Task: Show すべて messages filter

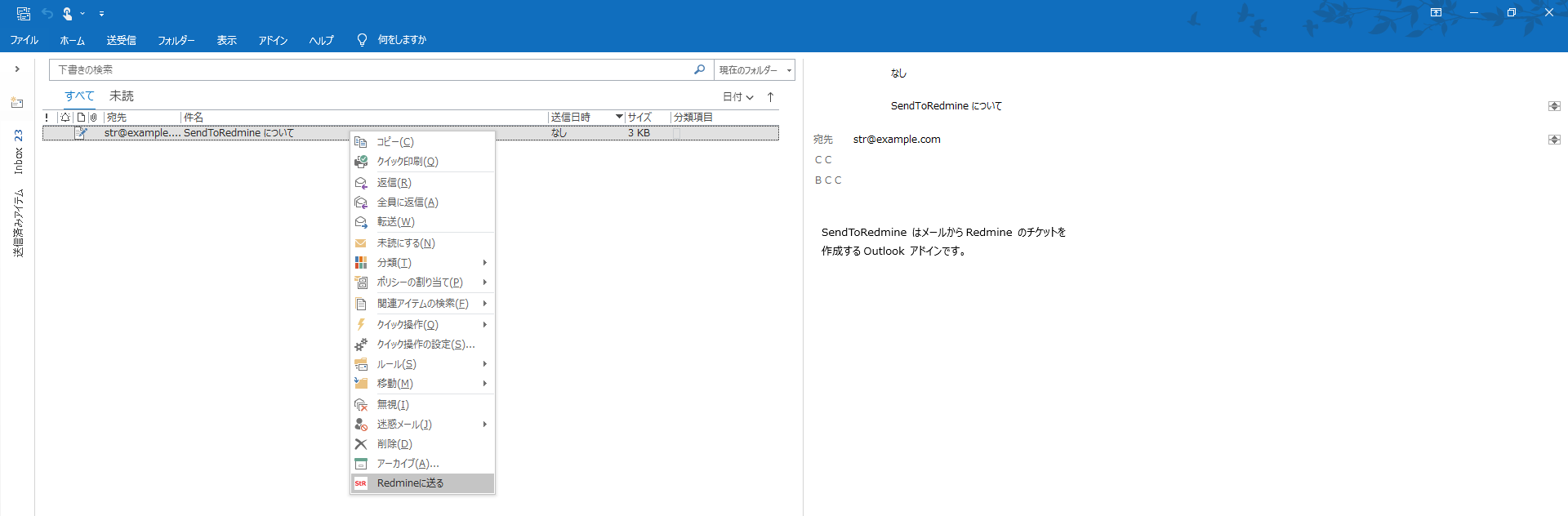Action: tap(80, 96)
